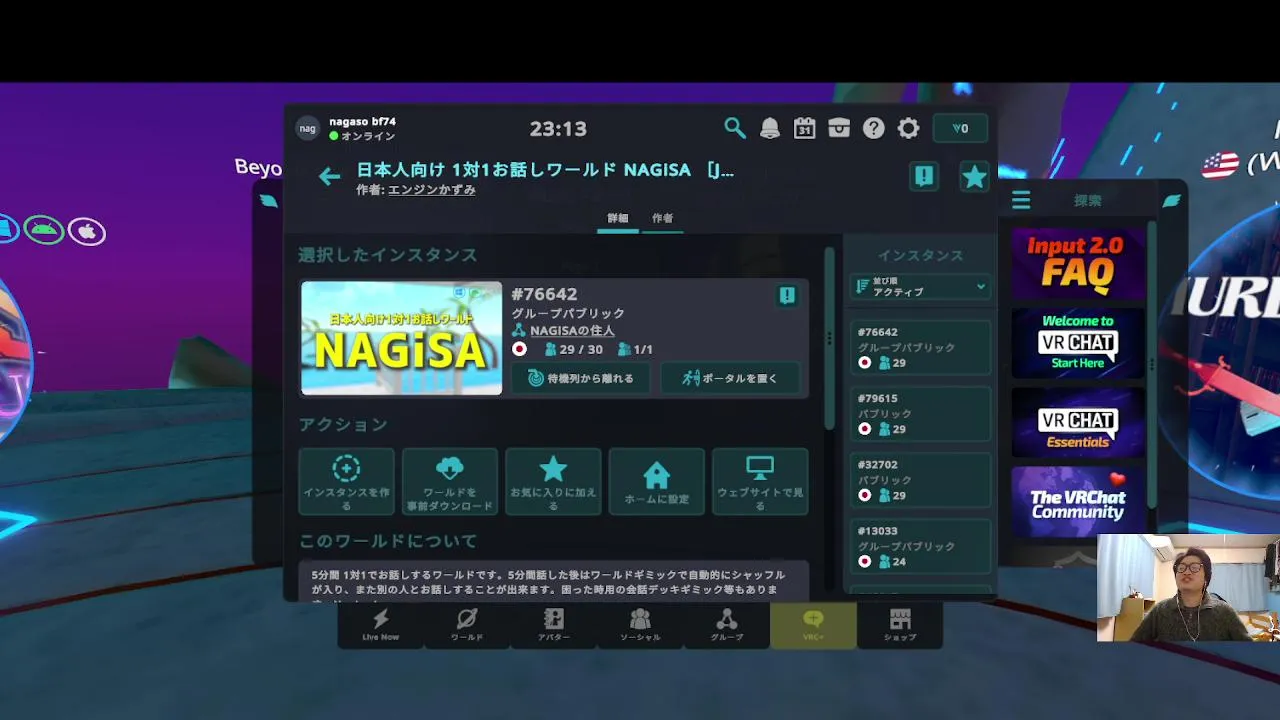Open the search magnifier in the top bar
Viewport: 1280px width, 720px height.
(x=735, y=128)
